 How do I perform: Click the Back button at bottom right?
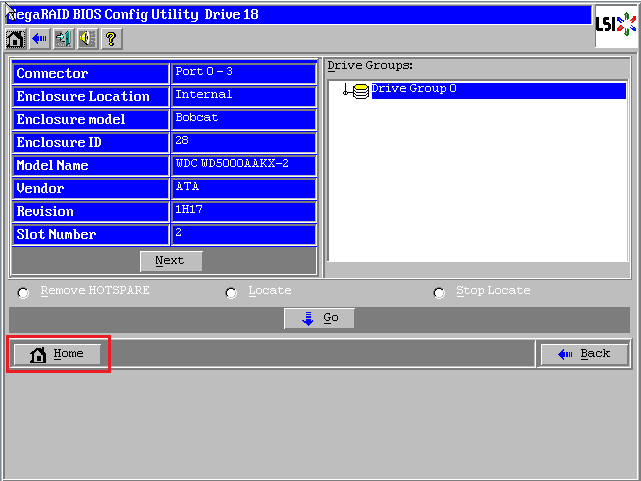point(584,354)
